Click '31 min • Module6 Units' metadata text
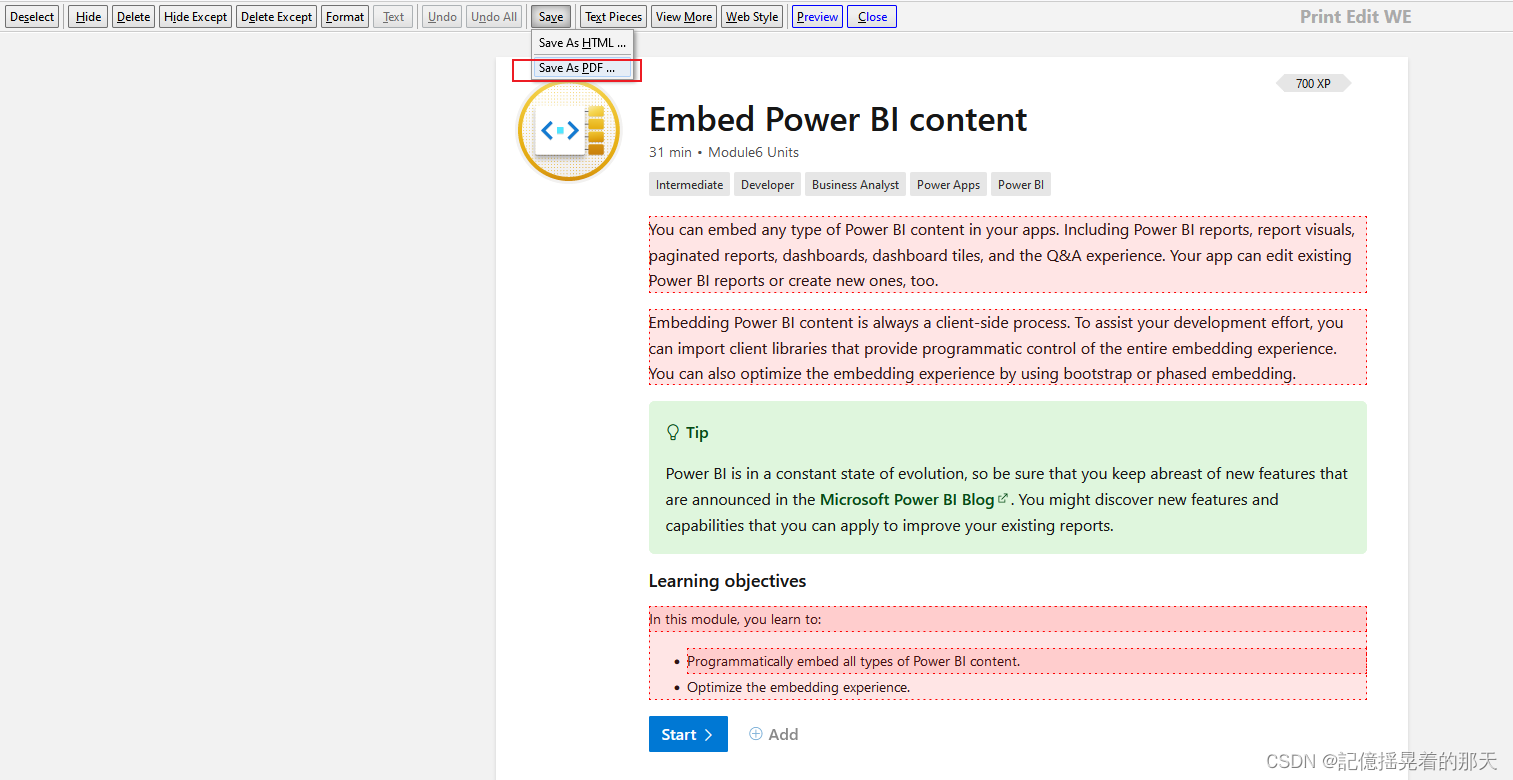 (x=724, y=152)
